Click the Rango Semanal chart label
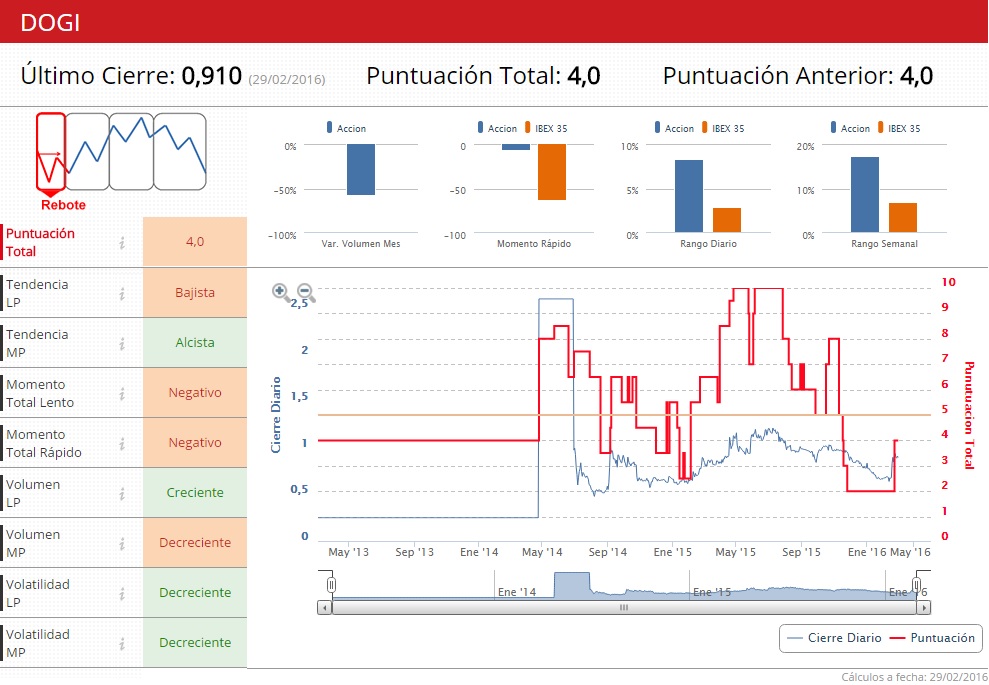 click(x=884, y=243)
